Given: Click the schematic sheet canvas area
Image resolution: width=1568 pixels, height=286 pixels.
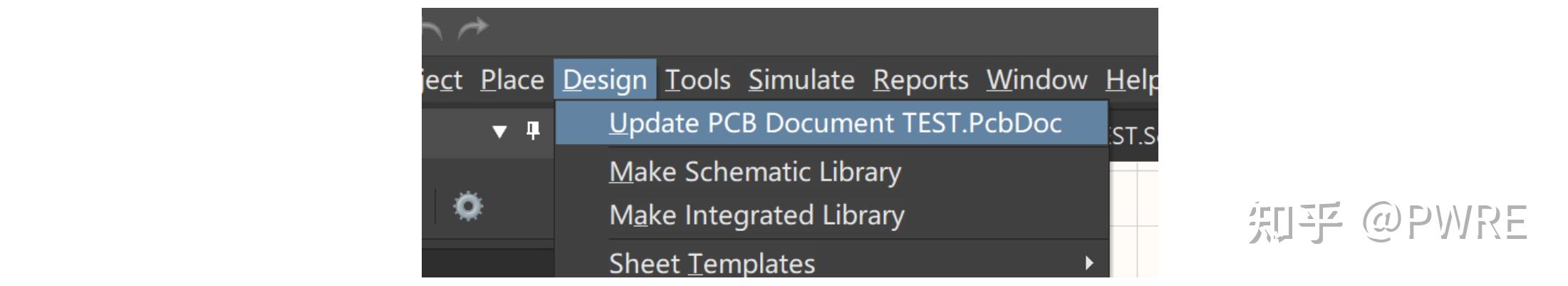Looking at the screenshot, I should pyautogui.click(x=1136, y=221).
